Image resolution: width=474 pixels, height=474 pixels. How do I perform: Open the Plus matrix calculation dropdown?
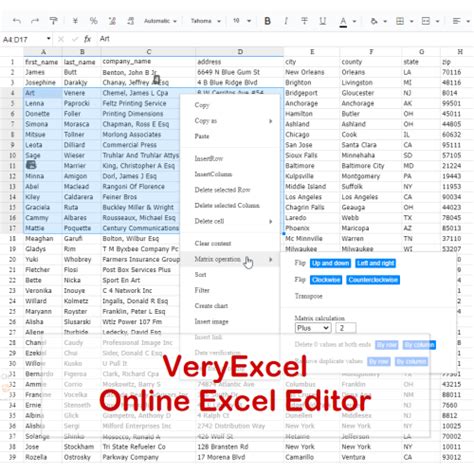(x=313, y=328)
